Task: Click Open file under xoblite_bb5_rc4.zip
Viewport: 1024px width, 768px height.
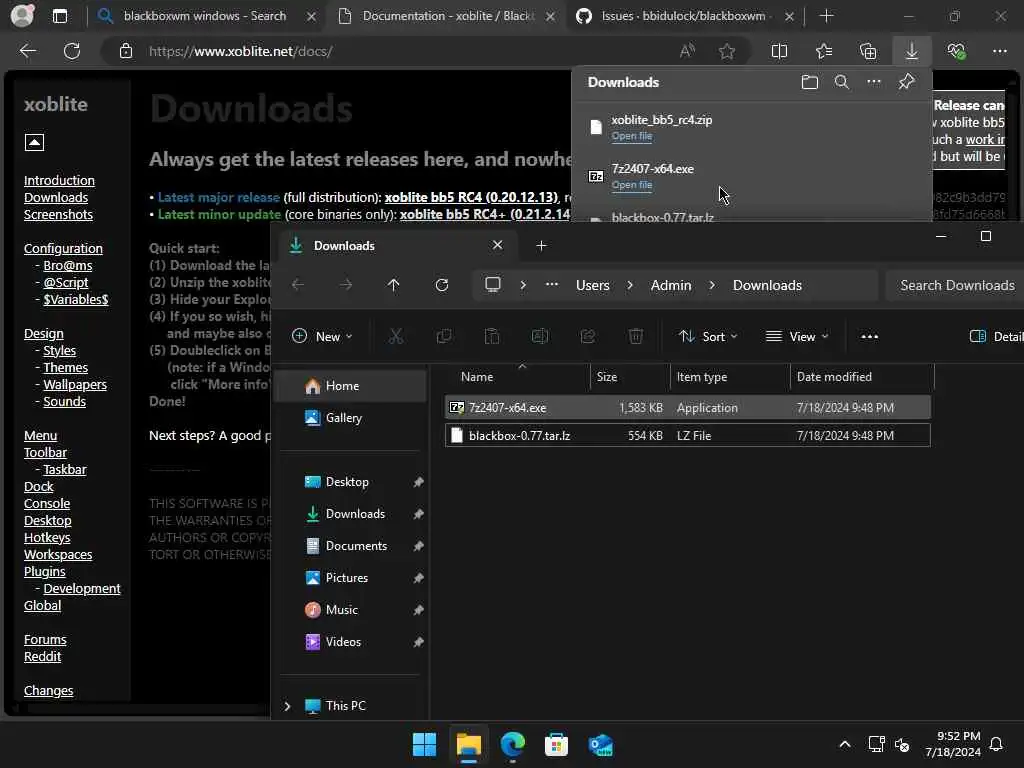Action: [632, 136]
